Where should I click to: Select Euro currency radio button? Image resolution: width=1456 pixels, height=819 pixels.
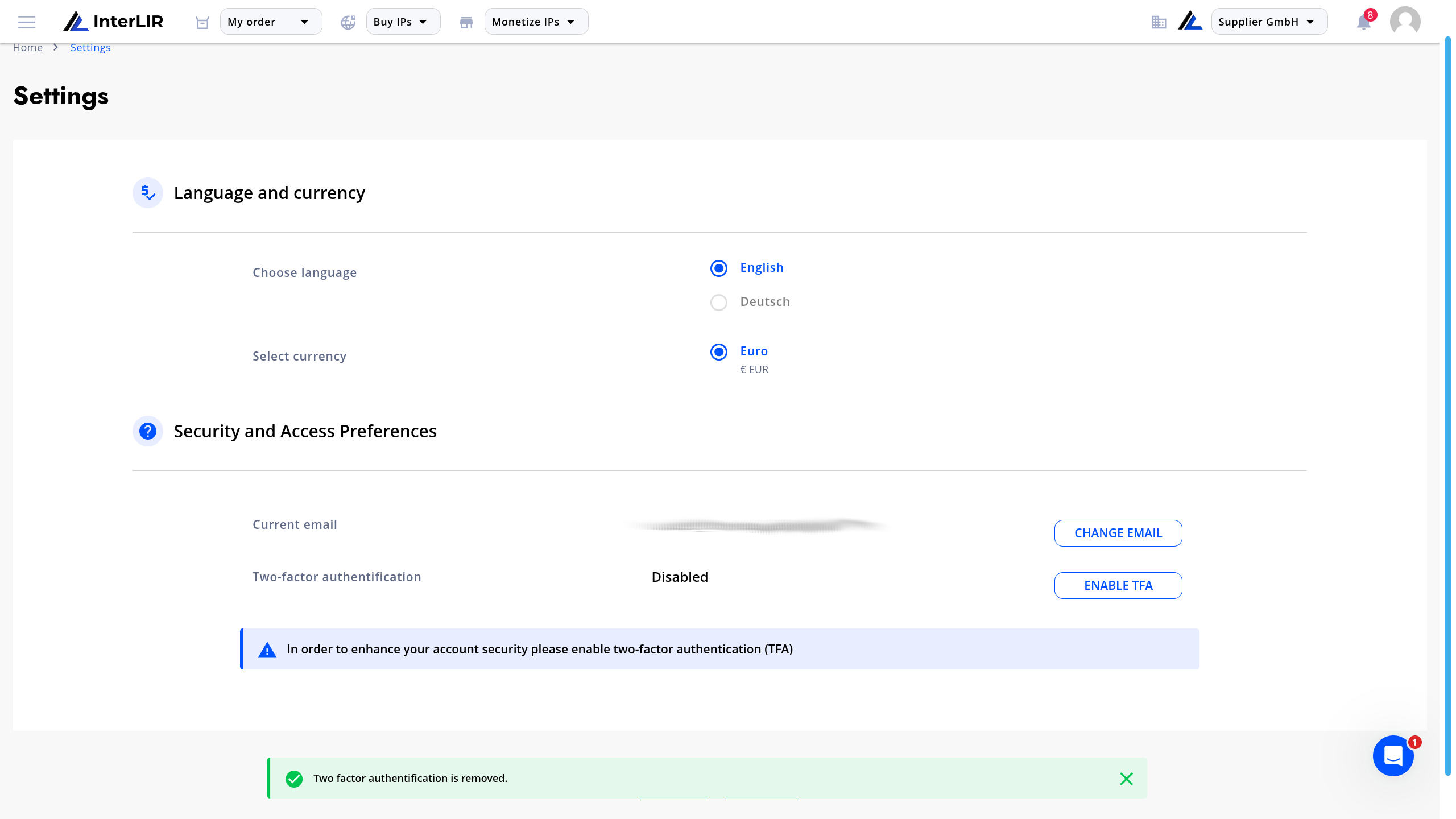coord(719,351)
